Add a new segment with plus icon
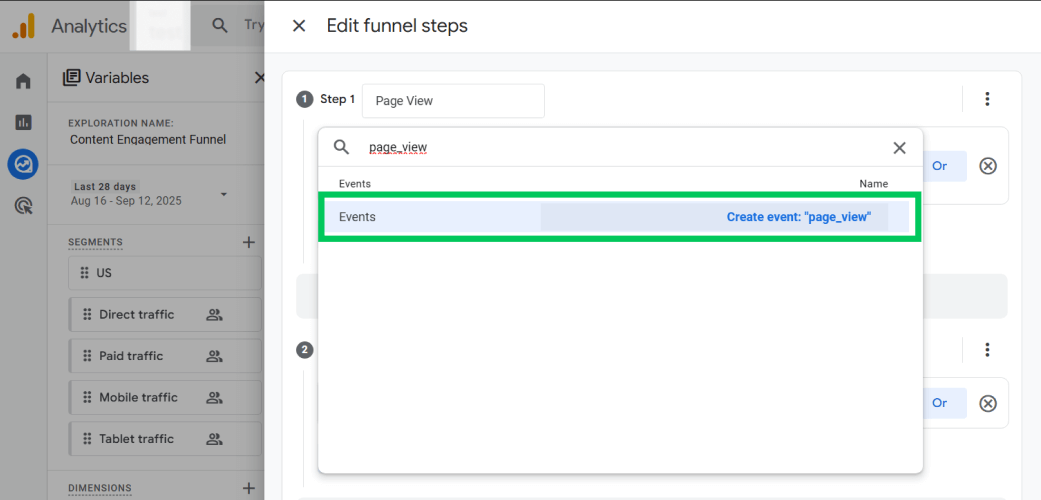1041x500 pixels. coord(249,242)
